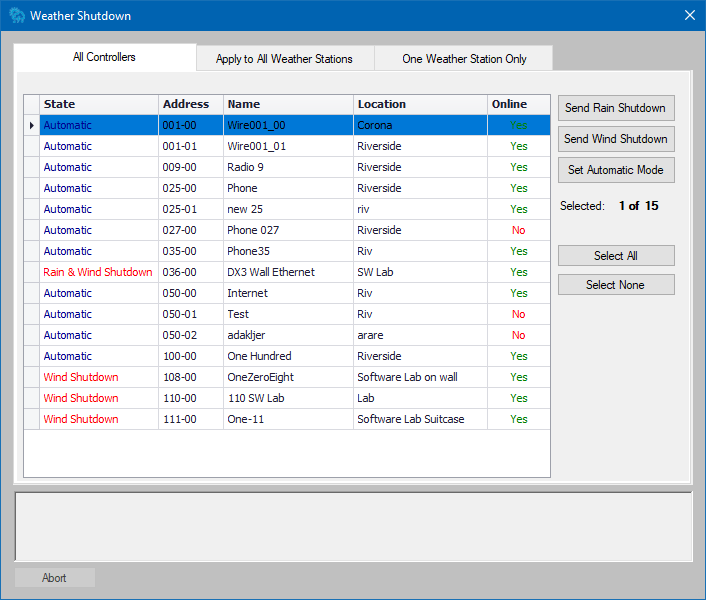Select the Internet name cell

point(288,293)
